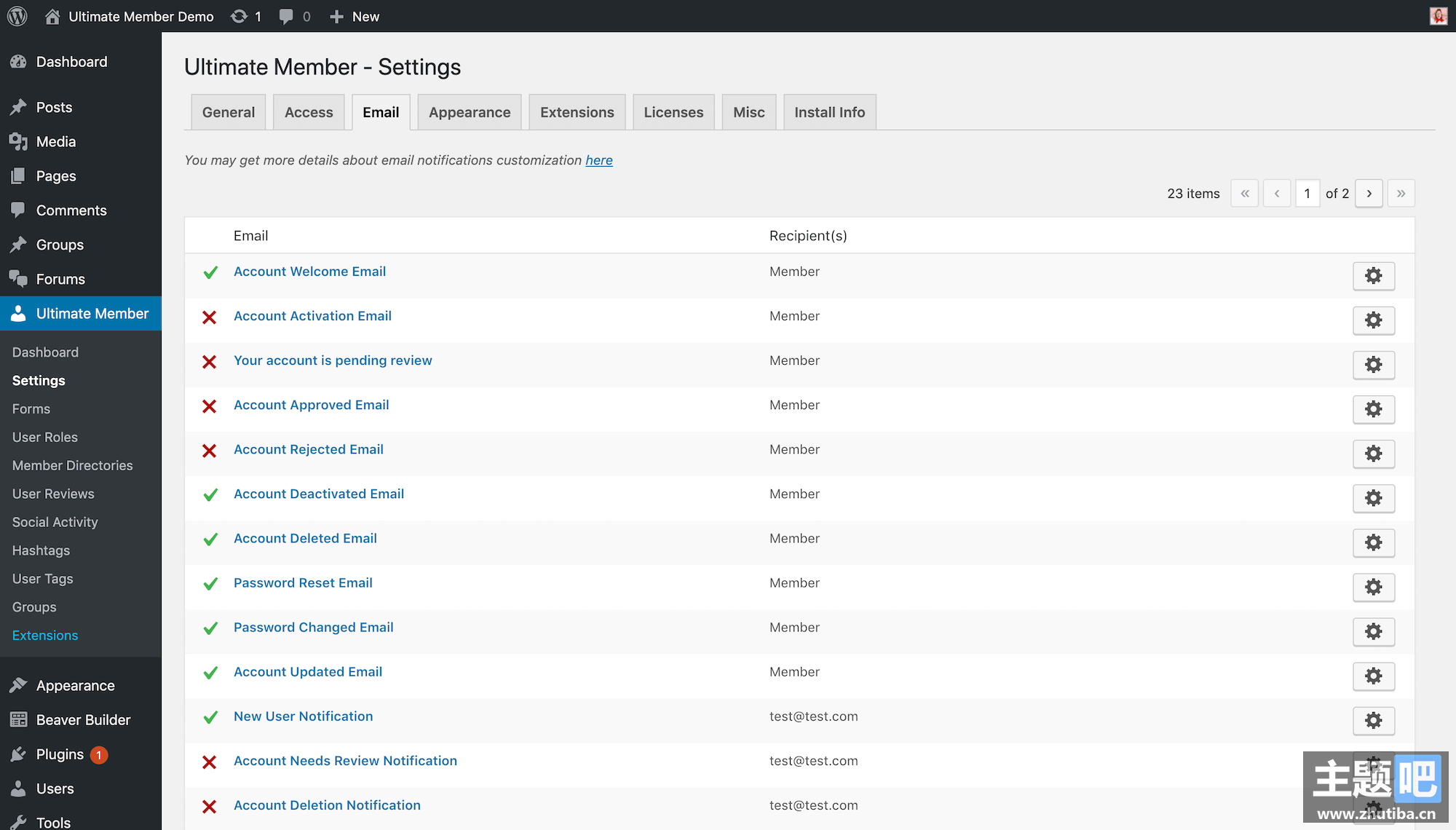Open User Roles submenu item
Image resolution: width=1456 pixels, height=830 pixels.
45,437
